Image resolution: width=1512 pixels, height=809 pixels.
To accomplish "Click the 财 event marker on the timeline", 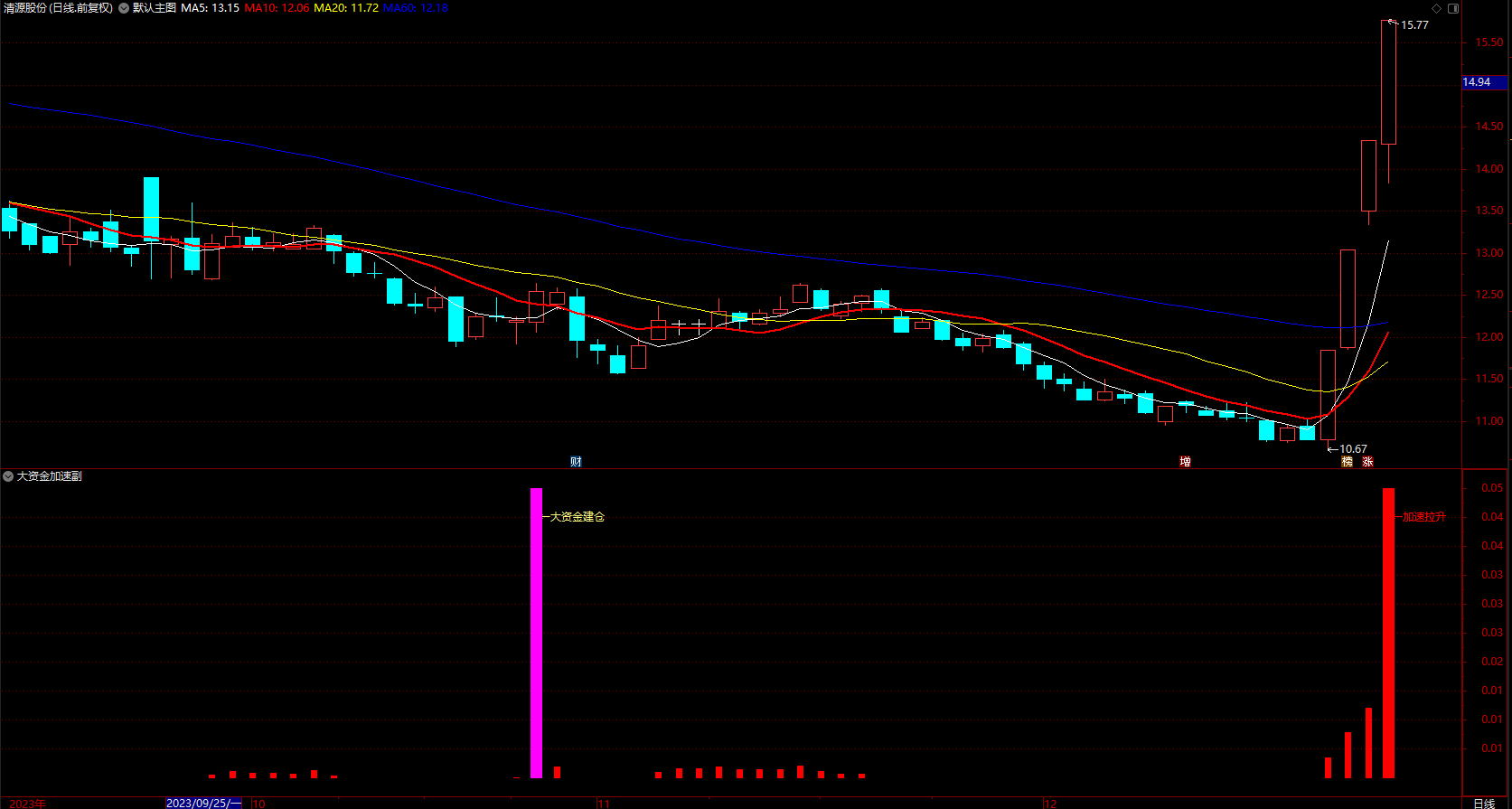I will 576,462.
